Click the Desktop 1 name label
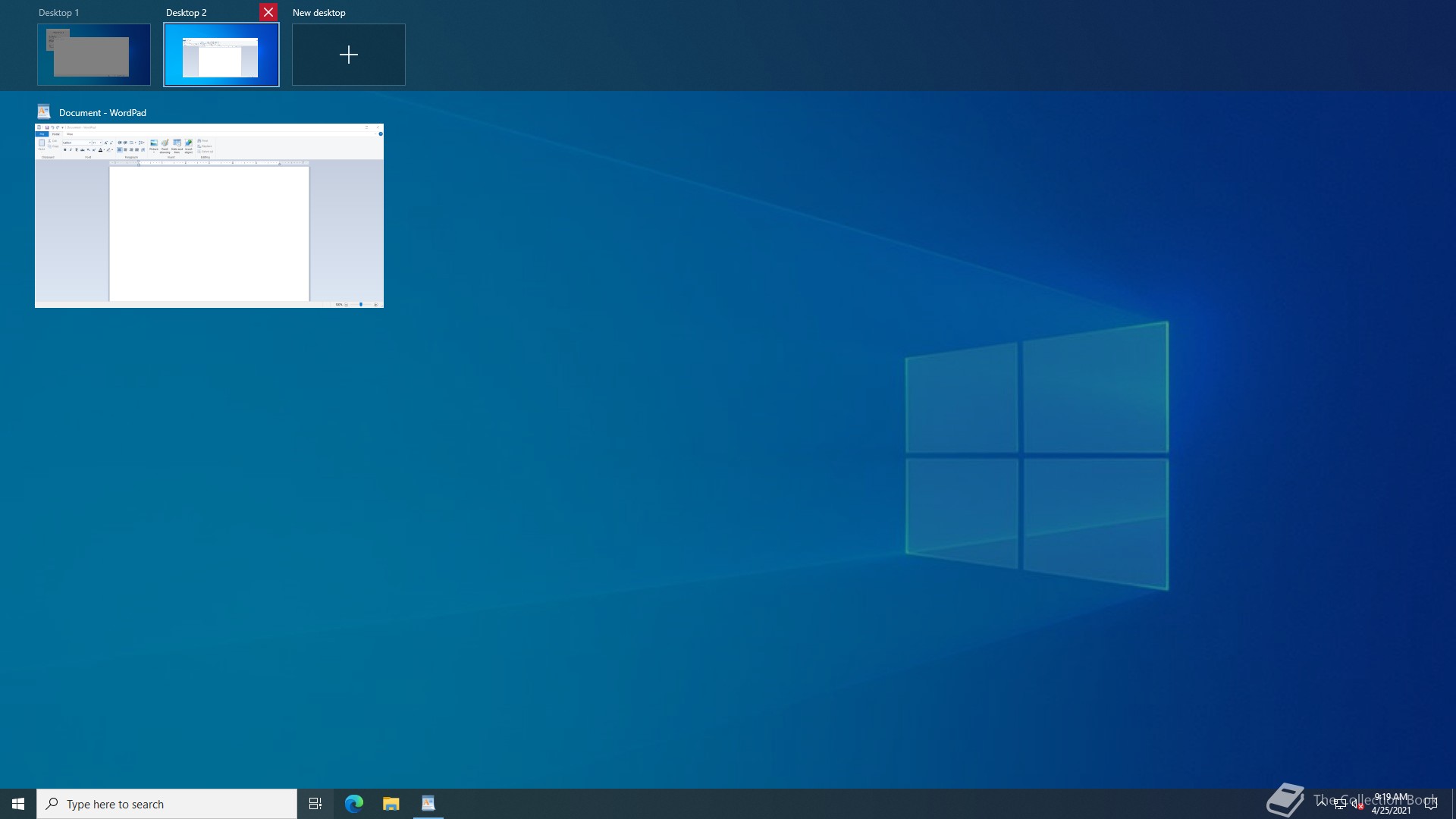The height and width of the screenshot is (819, 1456). (59, 13)
